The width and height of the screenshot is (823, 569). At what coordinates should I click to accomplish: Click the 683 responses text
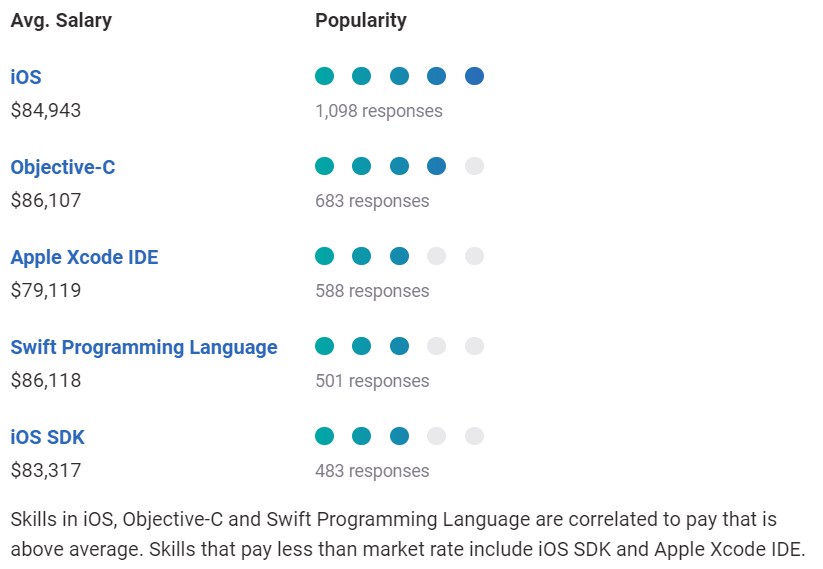point(372,201)
